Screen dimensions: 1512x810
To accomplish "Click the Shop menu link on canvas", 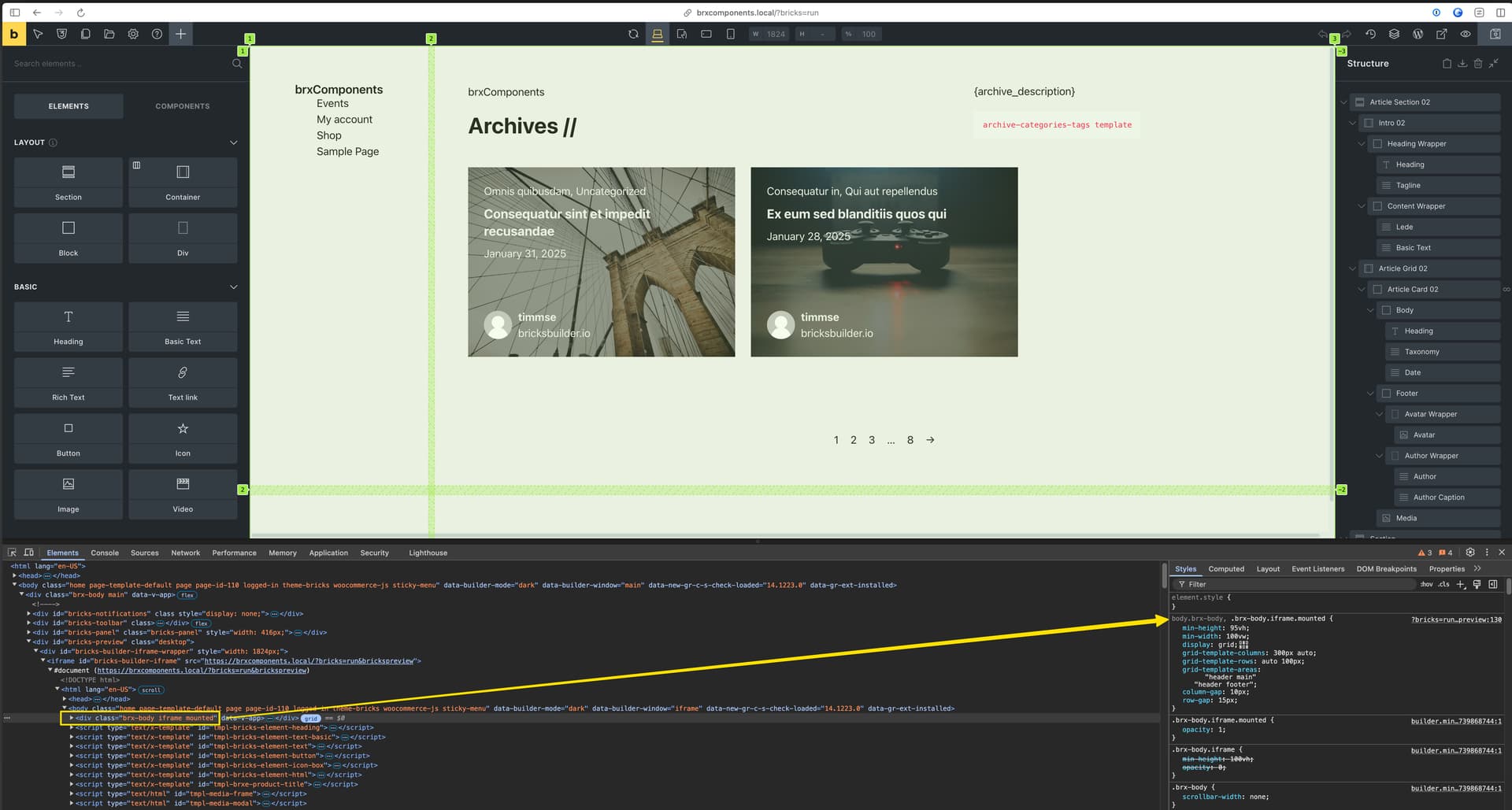I will click(329, 135).
